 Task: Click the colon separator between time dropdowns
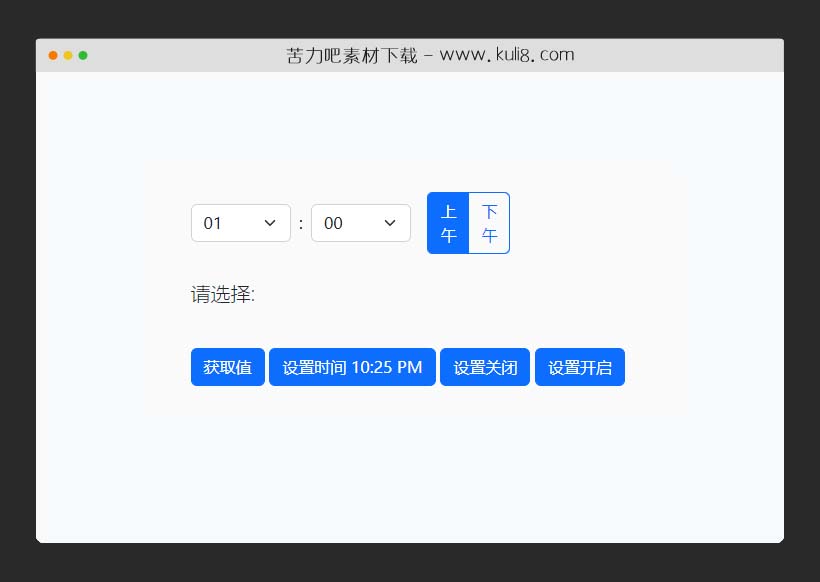tap(301, 223)
